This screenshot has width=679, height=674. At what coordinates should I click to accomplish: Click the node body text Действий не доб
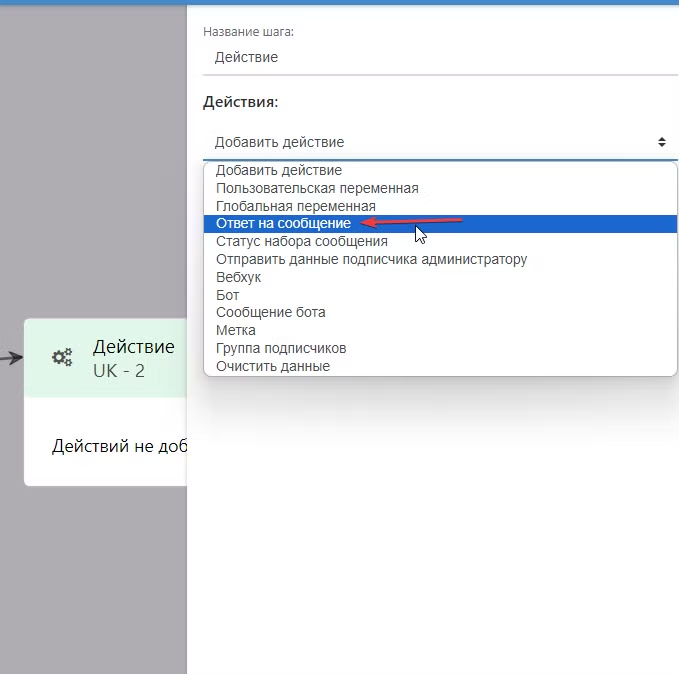coord(118,446)
